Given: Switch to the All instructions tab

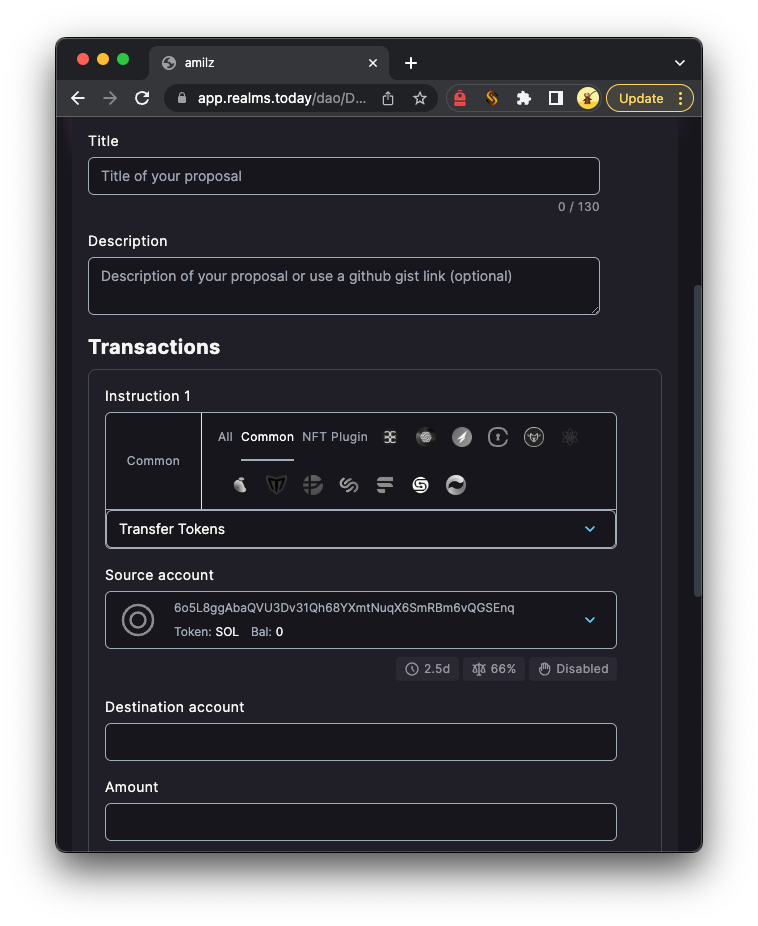Looking at the screenshot, I should coord(225,437).
